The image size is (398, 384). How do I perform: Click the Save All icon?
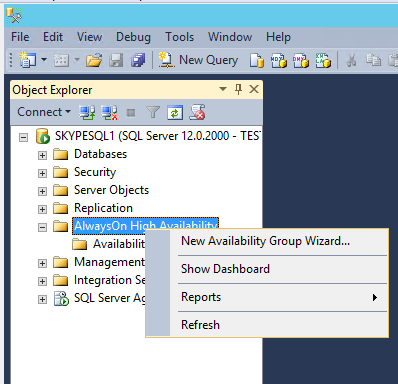138,60
